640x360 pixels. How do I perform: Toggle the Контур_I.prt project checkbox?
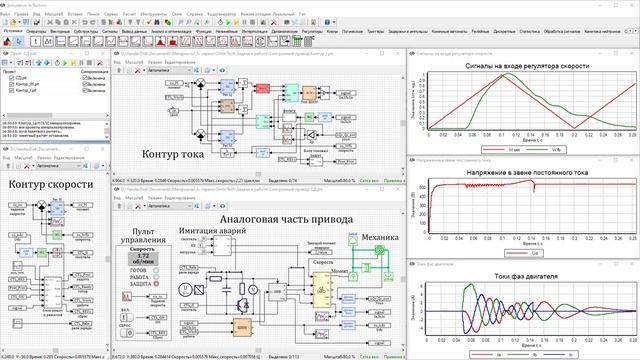11,90
